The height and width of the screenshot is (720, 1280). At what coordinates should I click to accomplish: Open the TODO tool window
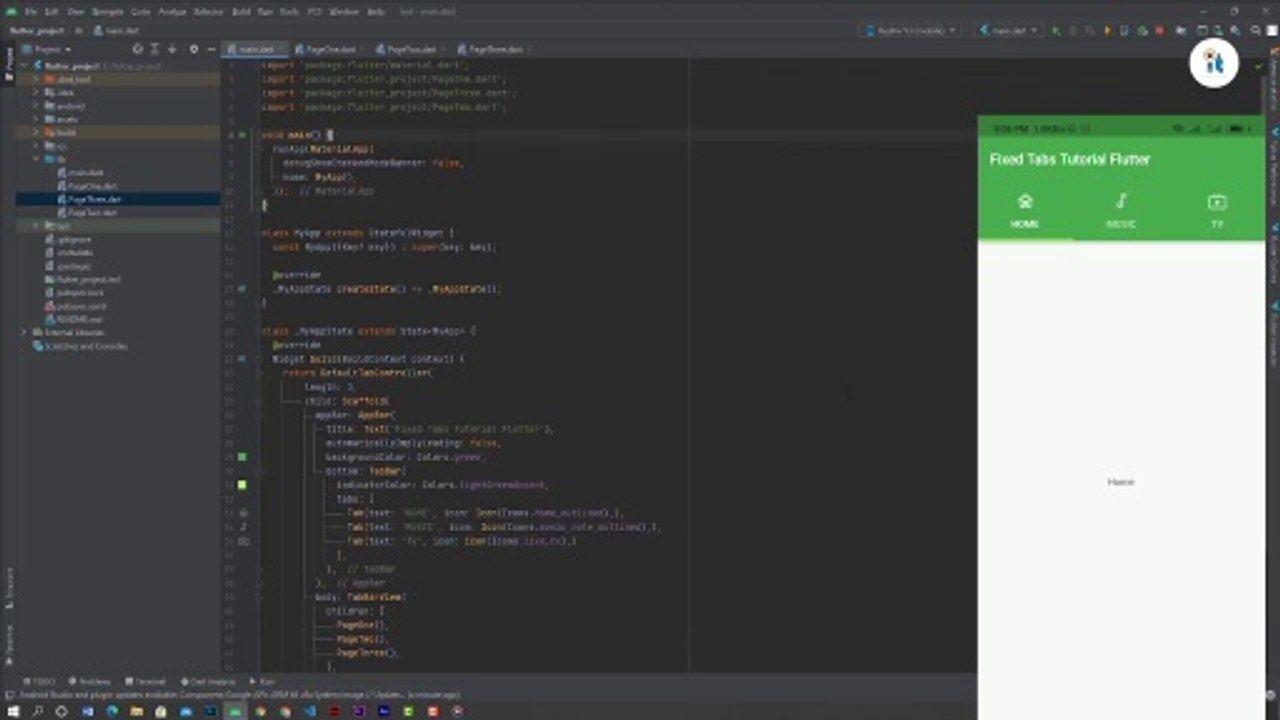[x=40, y=682]
